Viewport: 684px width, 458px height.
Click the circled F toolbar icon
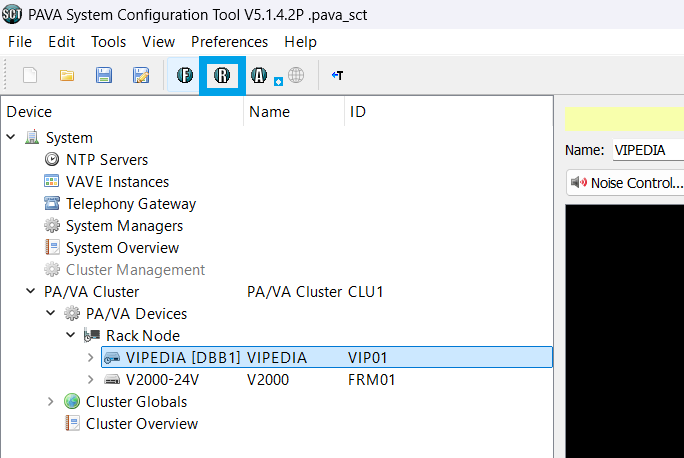(185, 75)
